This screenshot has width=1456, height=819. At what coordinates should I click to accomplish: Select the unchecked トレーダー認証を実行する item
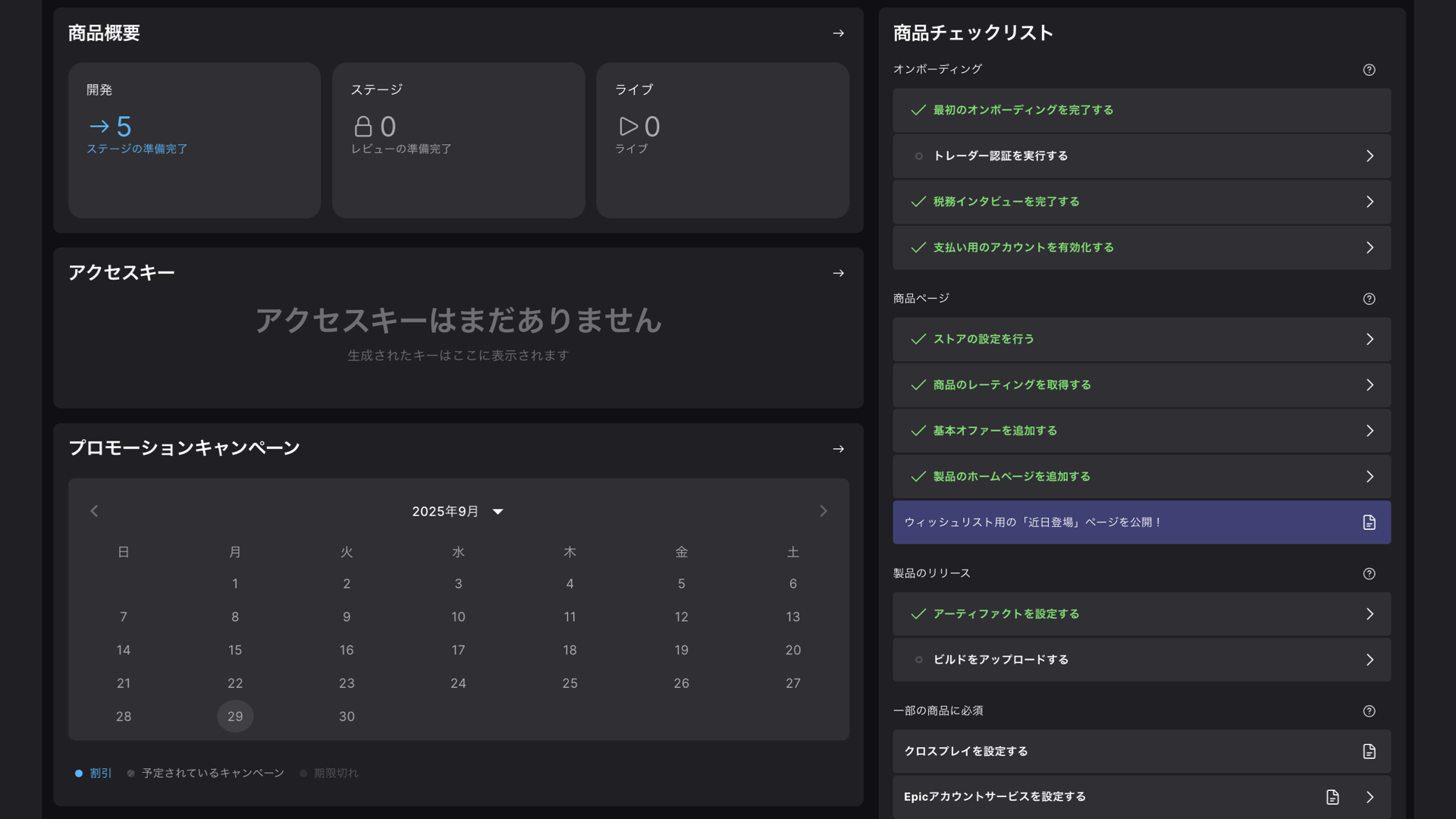1000,156
